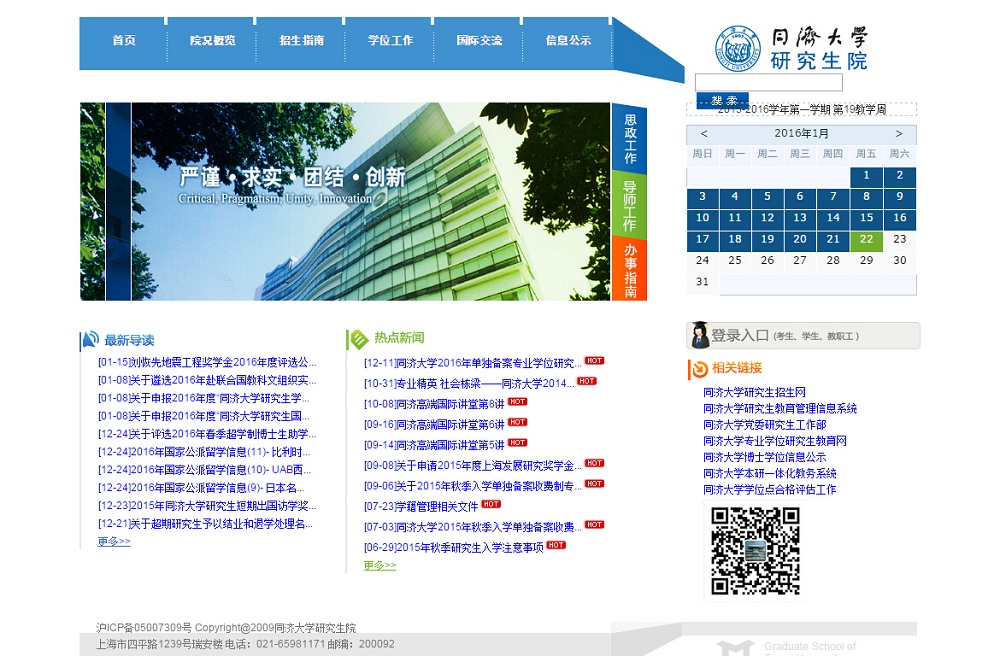Open [09-08]关于申请2015年度上海发展研究奖学金 news
Viewport: 1000px width, 656px height.
pos(473,465)
